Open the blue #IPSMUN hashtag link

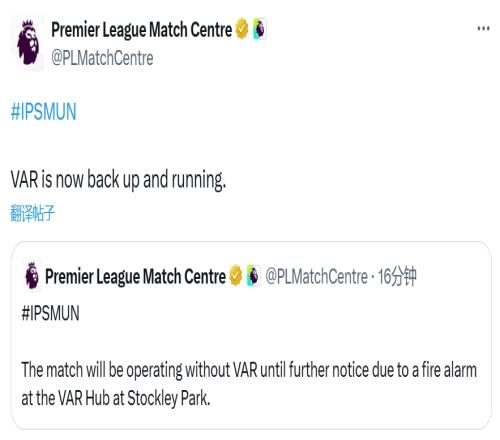pyautogui.click(x=44, y=112)
